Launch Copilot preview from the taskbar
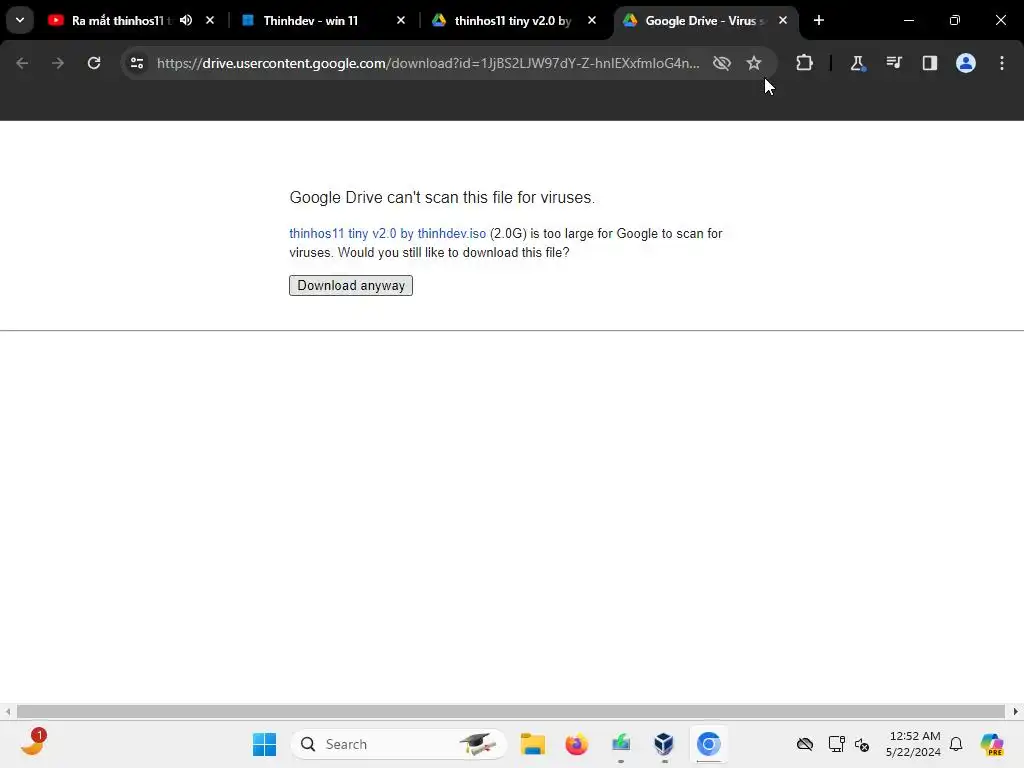Screen dimensions: 1024x768 pyautogui.click(x=992, y=744)
